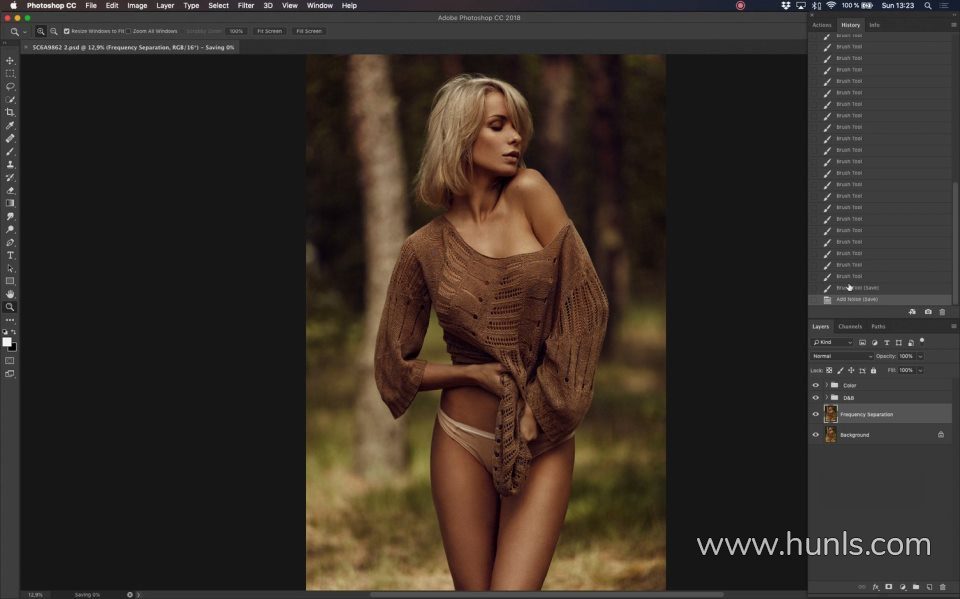Expand the D&B layer group
Screen dimensions: 960x599
coord(826,398)
